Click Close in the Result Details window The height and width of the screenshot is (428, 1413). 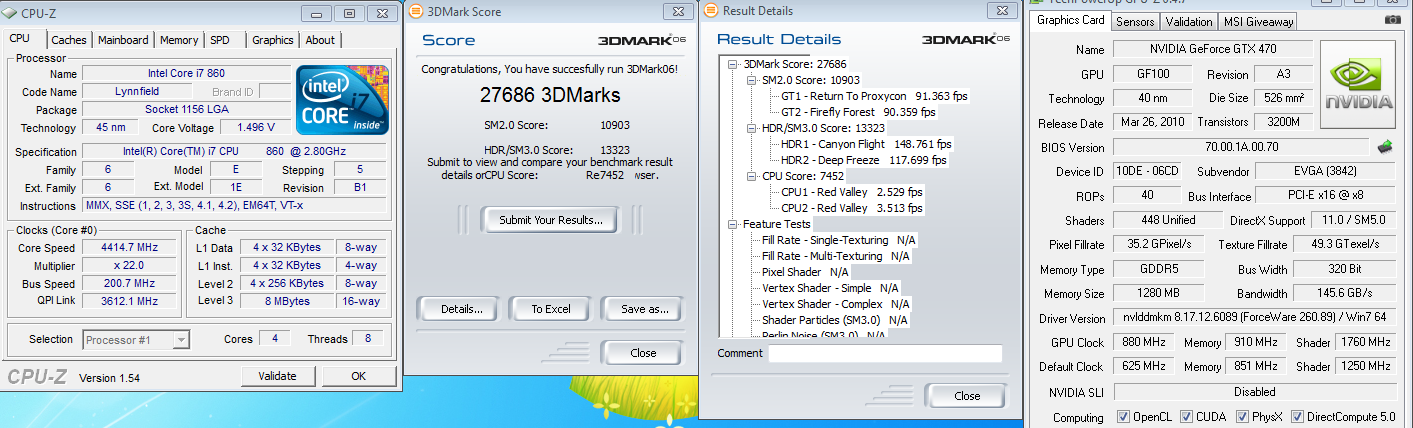[967, 396]
